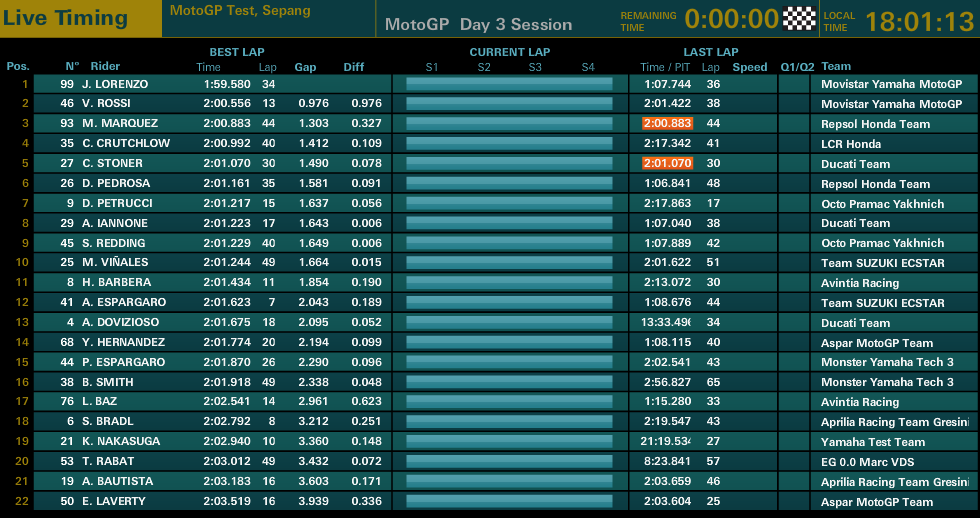This screenshot has height=518, width=980.
Task: Select the MotoGP Day 3 Session title
Action: point(478,24)
